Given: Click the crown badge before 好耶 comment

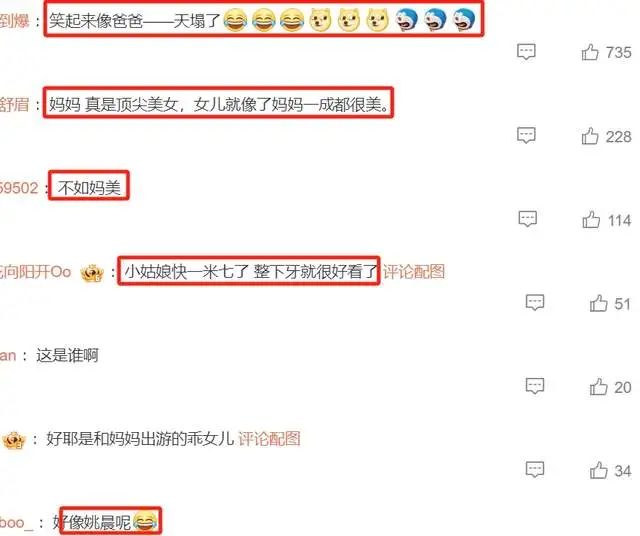Looking at the screenshot, I should point(14,440).
